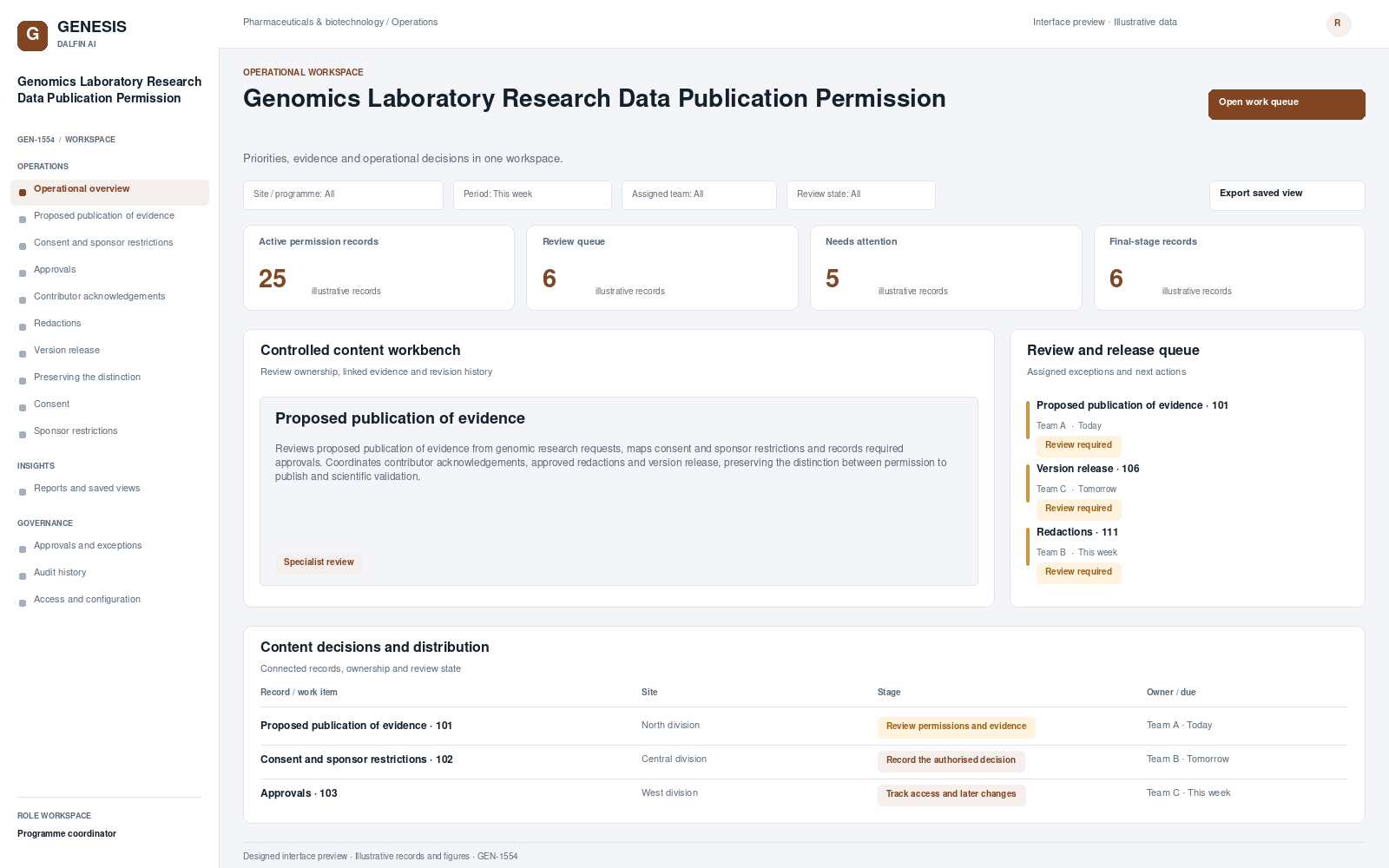1389x868 pixels.
Task: Open the Needs attention card
Action: (945, 267)
